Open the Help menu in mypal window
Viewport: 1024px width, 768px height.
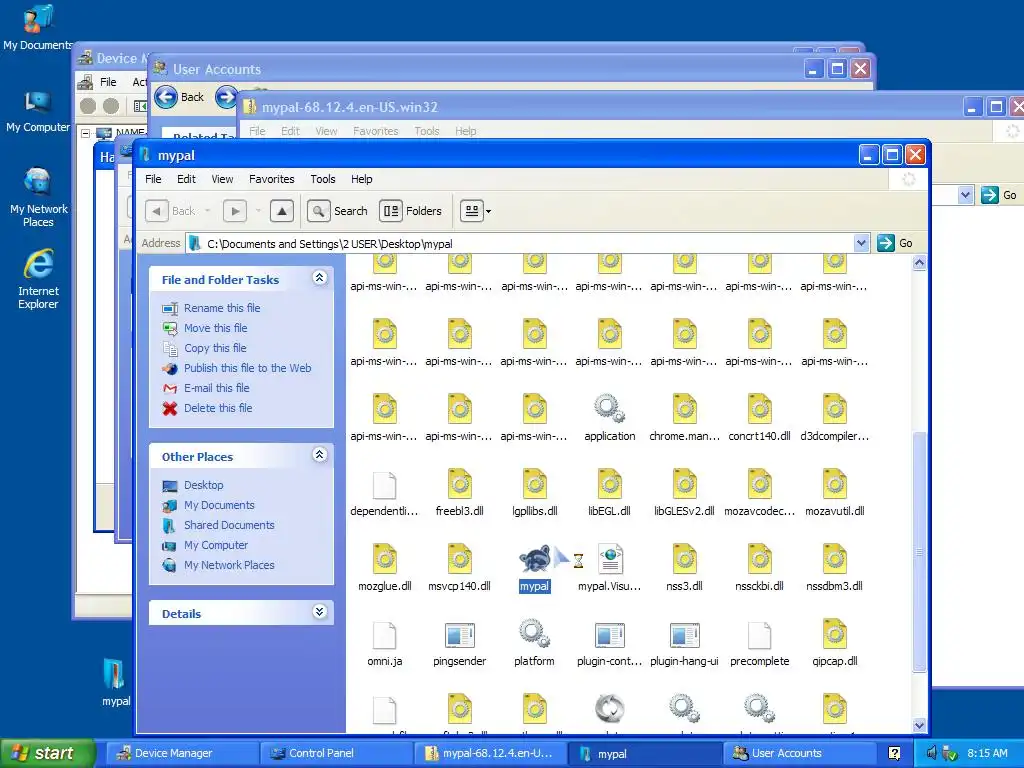[362, 179]
